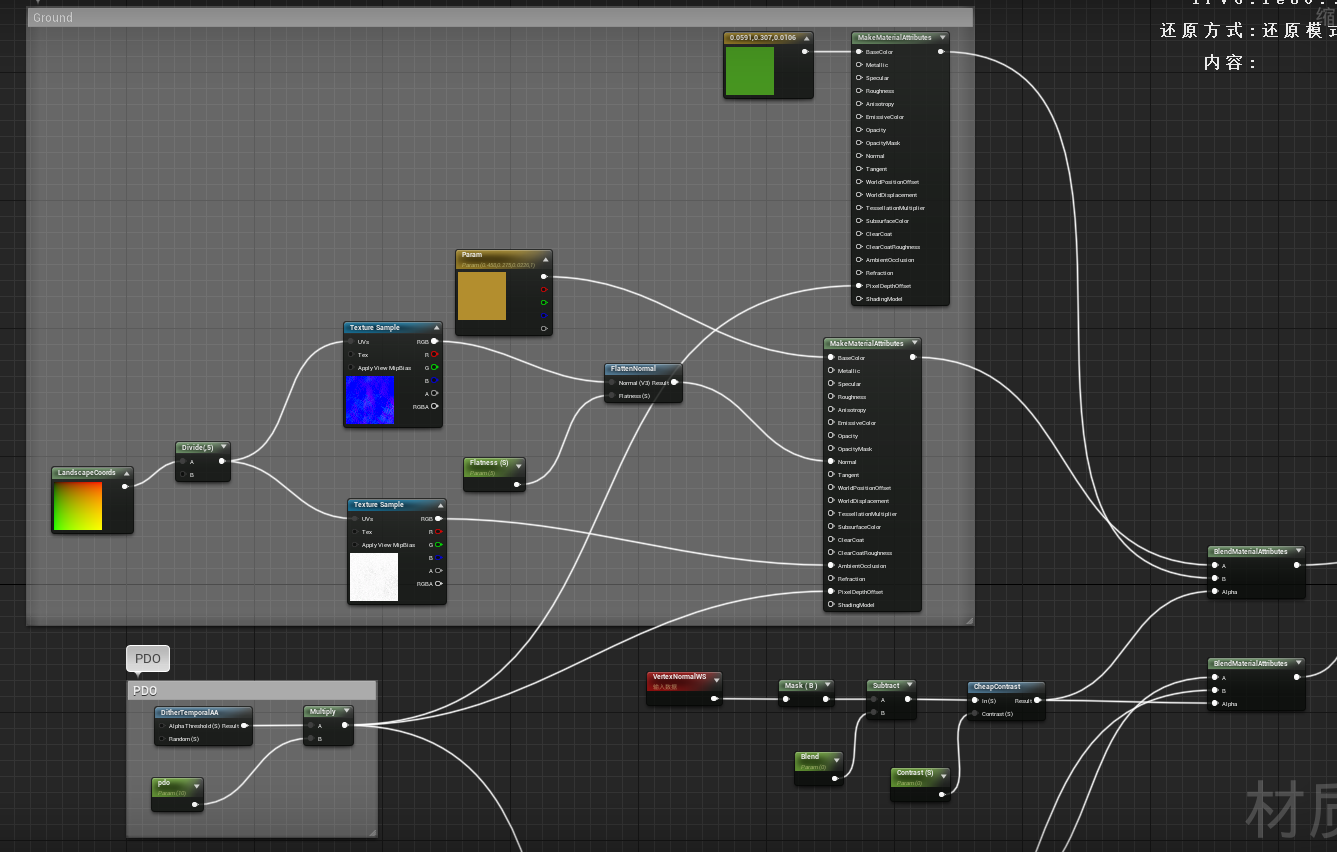Click the output pin of lower MakeMaterialAttributes
Image resolution: width=1337 pixels, height=852 pixels.
[x=912, y=357]
